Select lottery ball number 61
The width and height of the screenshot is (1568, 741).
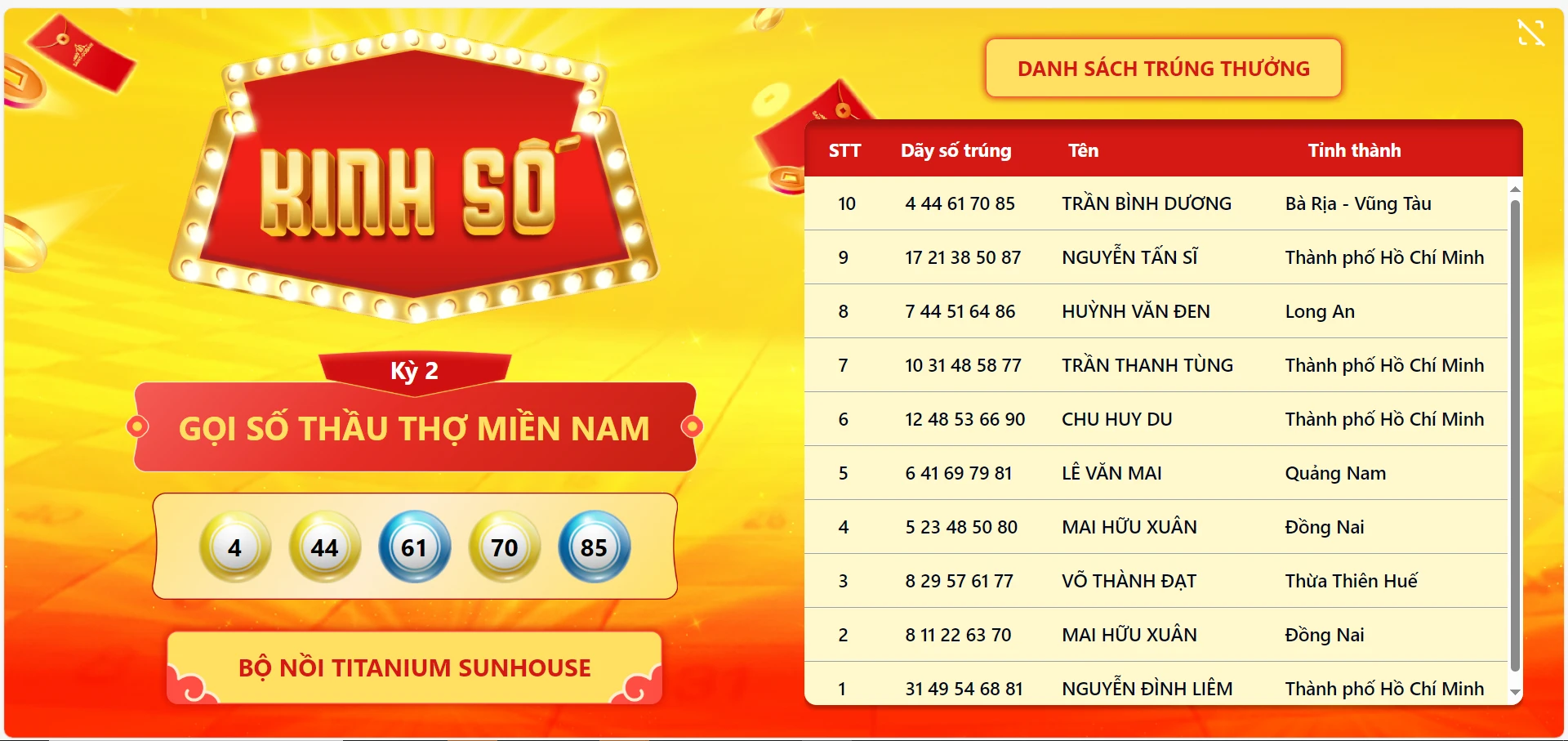point(414,547)
